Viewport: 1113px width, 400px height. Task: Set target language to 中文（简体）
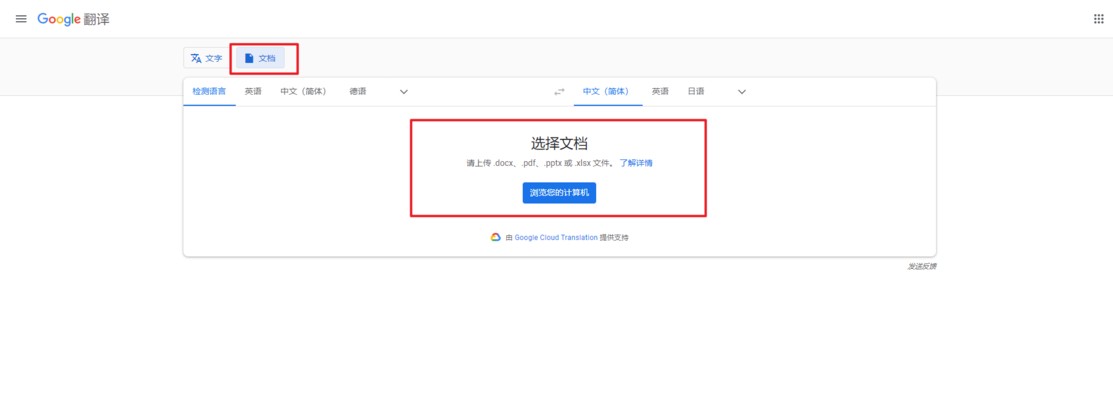pos(607,92)
